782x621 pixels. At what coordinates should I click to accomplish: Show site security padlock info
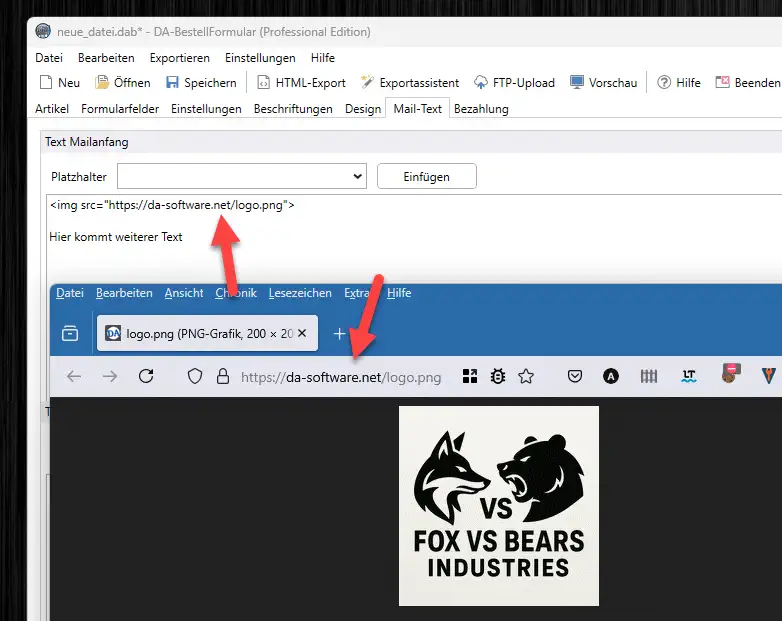coord(223,376)
